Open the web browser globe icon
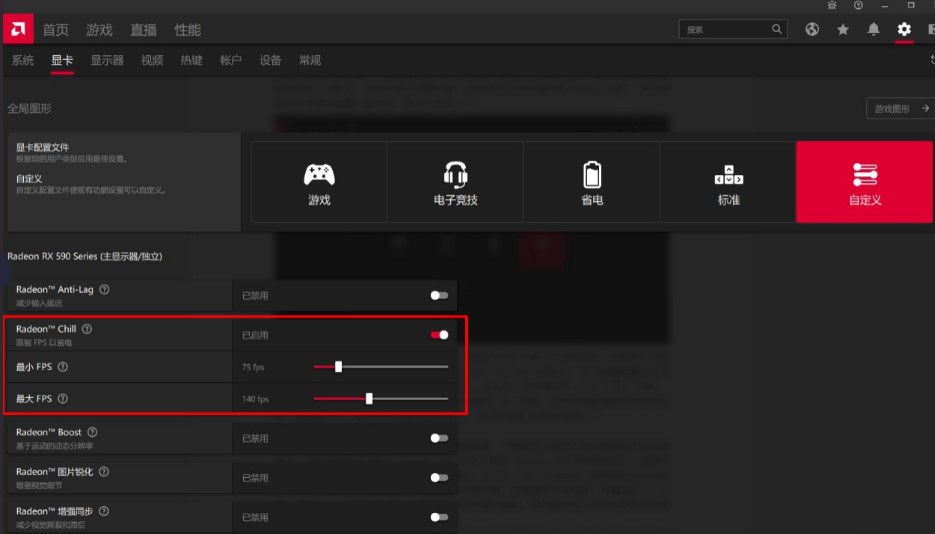Viewport: 935px width, 534px height. [812, 29]
